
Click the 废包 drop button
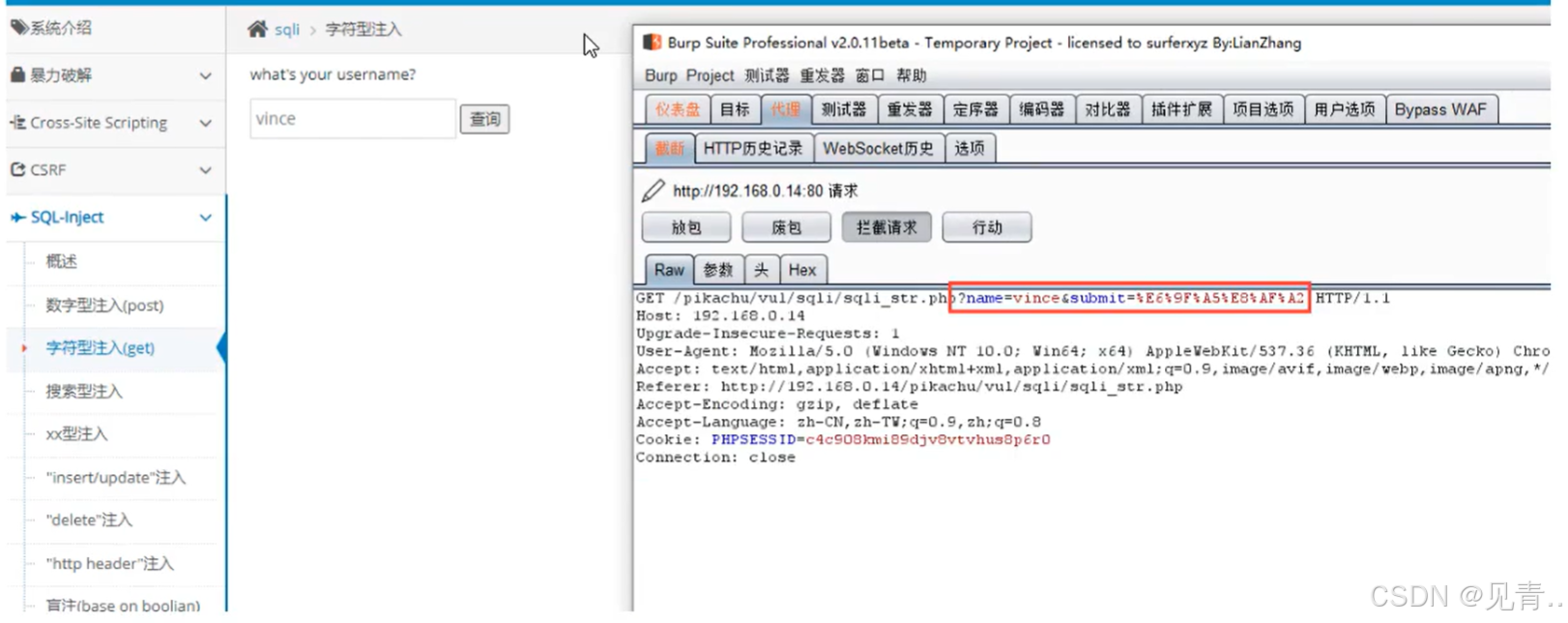[x=786, y=227]
